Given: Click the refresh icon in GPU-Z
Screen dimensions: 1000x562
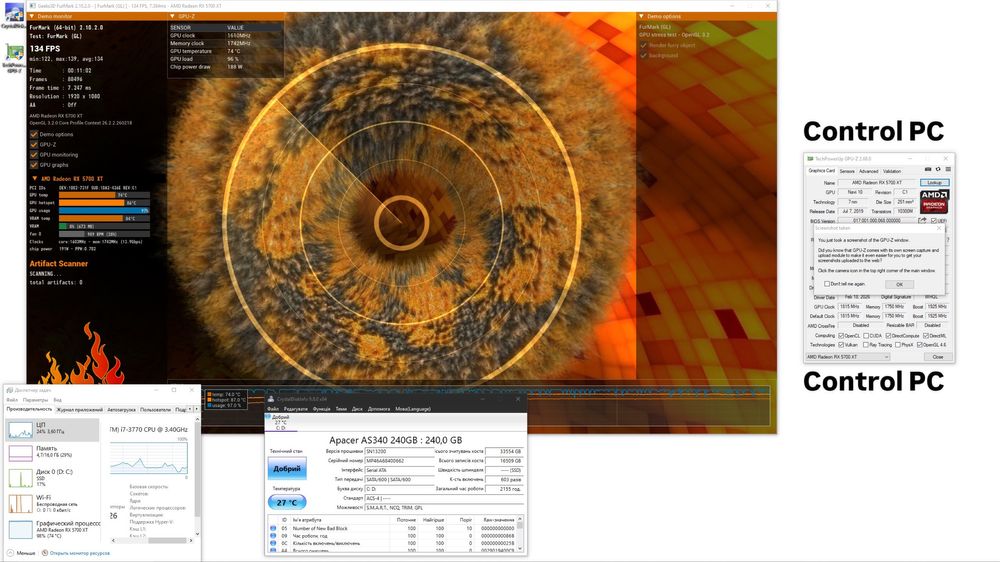Looking at the screenshot, I should pyautogui.click(x=938, y=170).
